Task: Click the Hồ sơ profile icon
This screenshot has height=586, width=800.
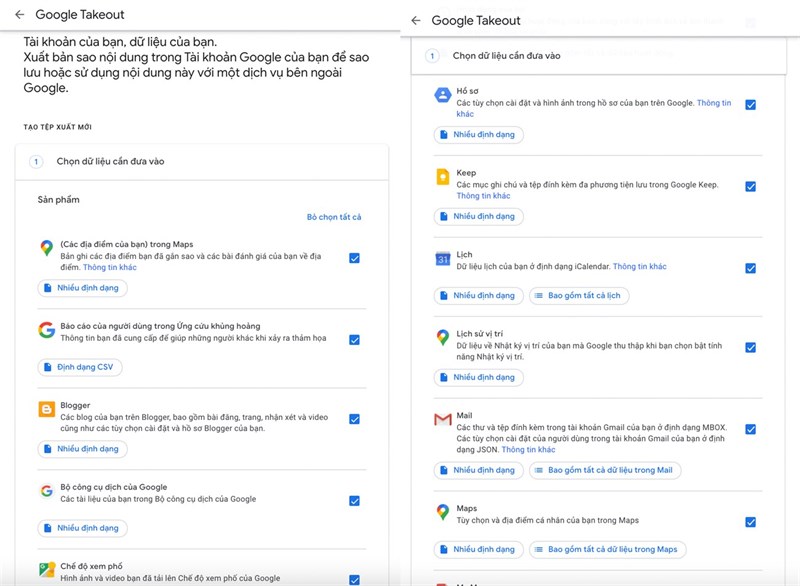Action: coord(442,95)
